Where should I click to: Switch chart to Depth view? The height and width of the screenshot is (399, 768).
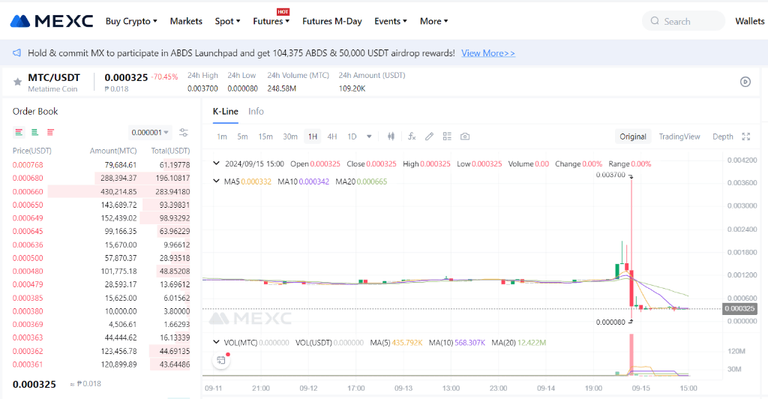[723, 137]
